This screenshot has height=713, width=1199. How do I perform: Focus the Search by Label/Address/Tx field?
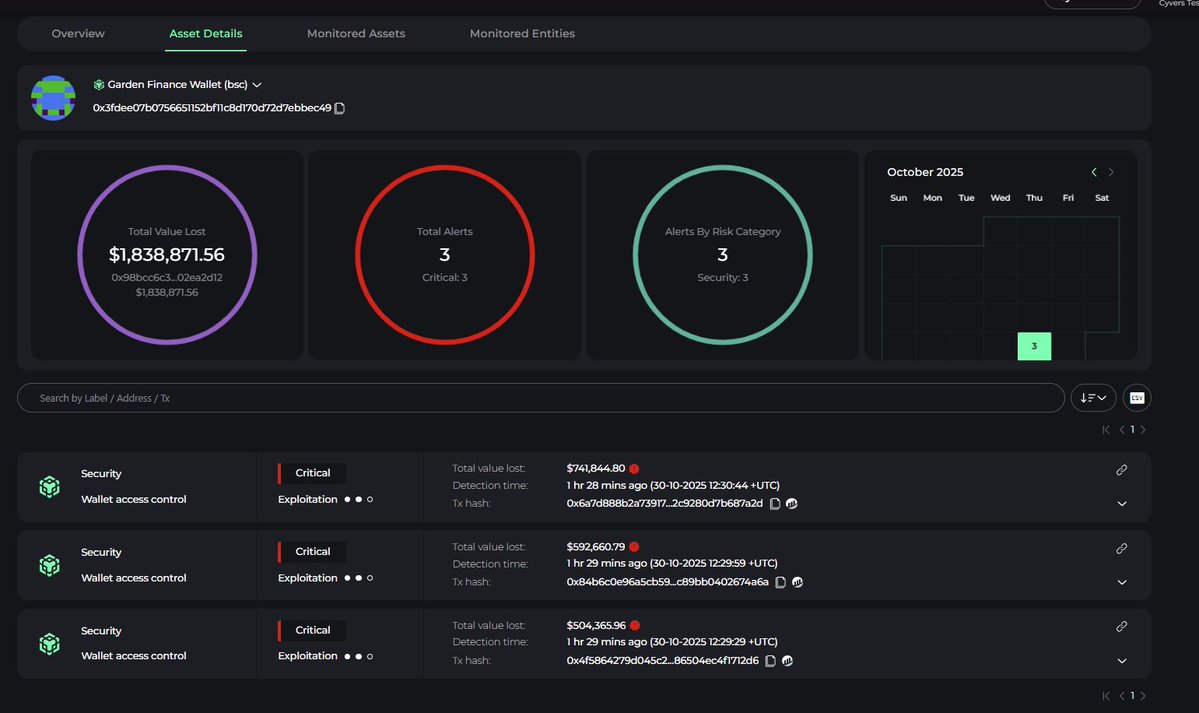click(540, 398)
